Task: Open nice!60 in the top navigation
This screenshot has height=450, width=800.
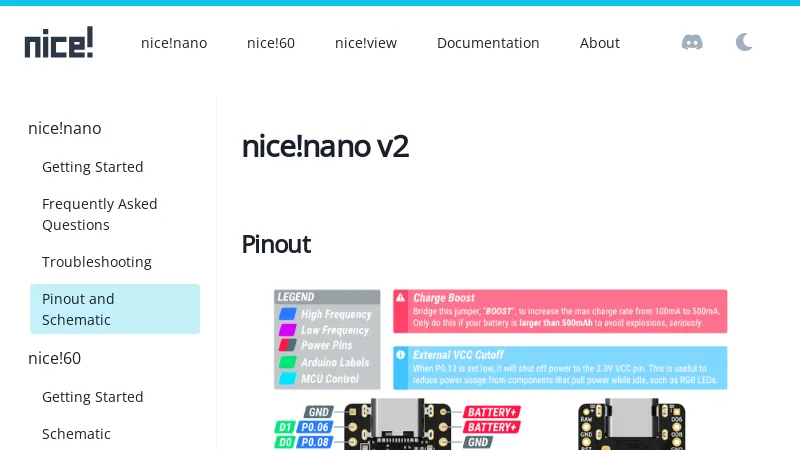Action: (x=271, y=42)
